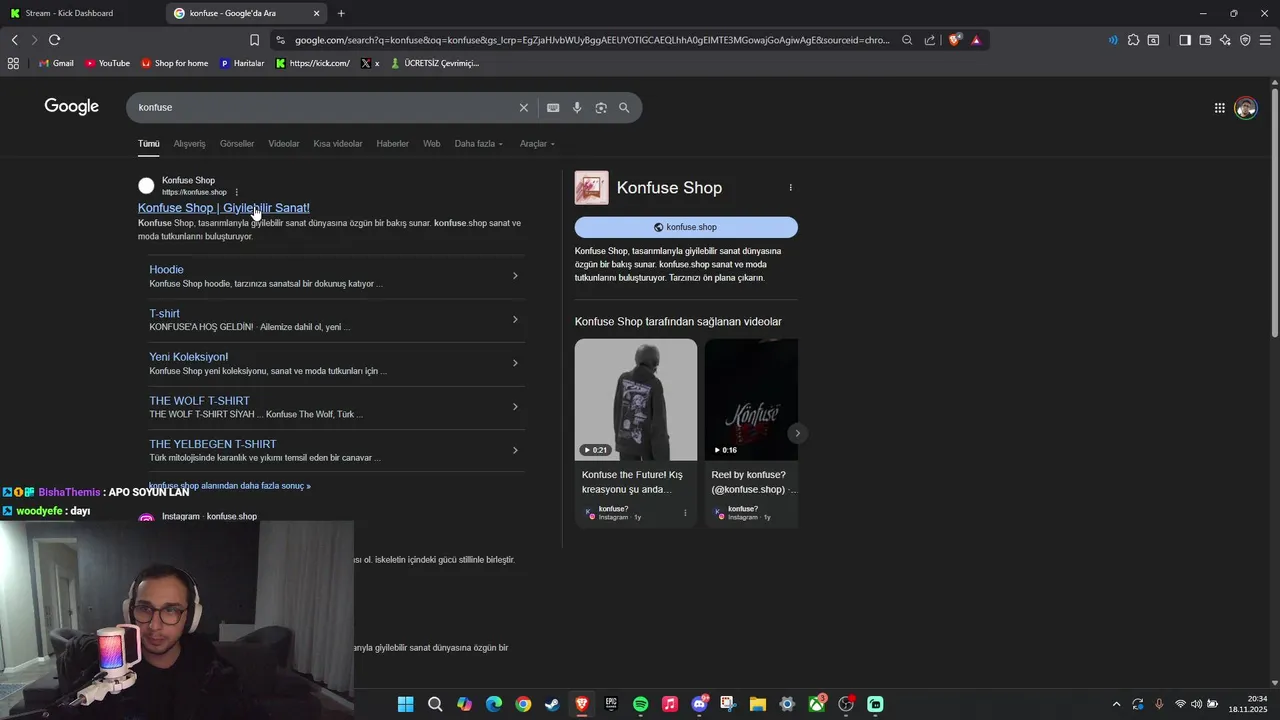This screenshot has height=720, width=1280.
Task: Click the magnifier search submit icon
Action: 624,107
